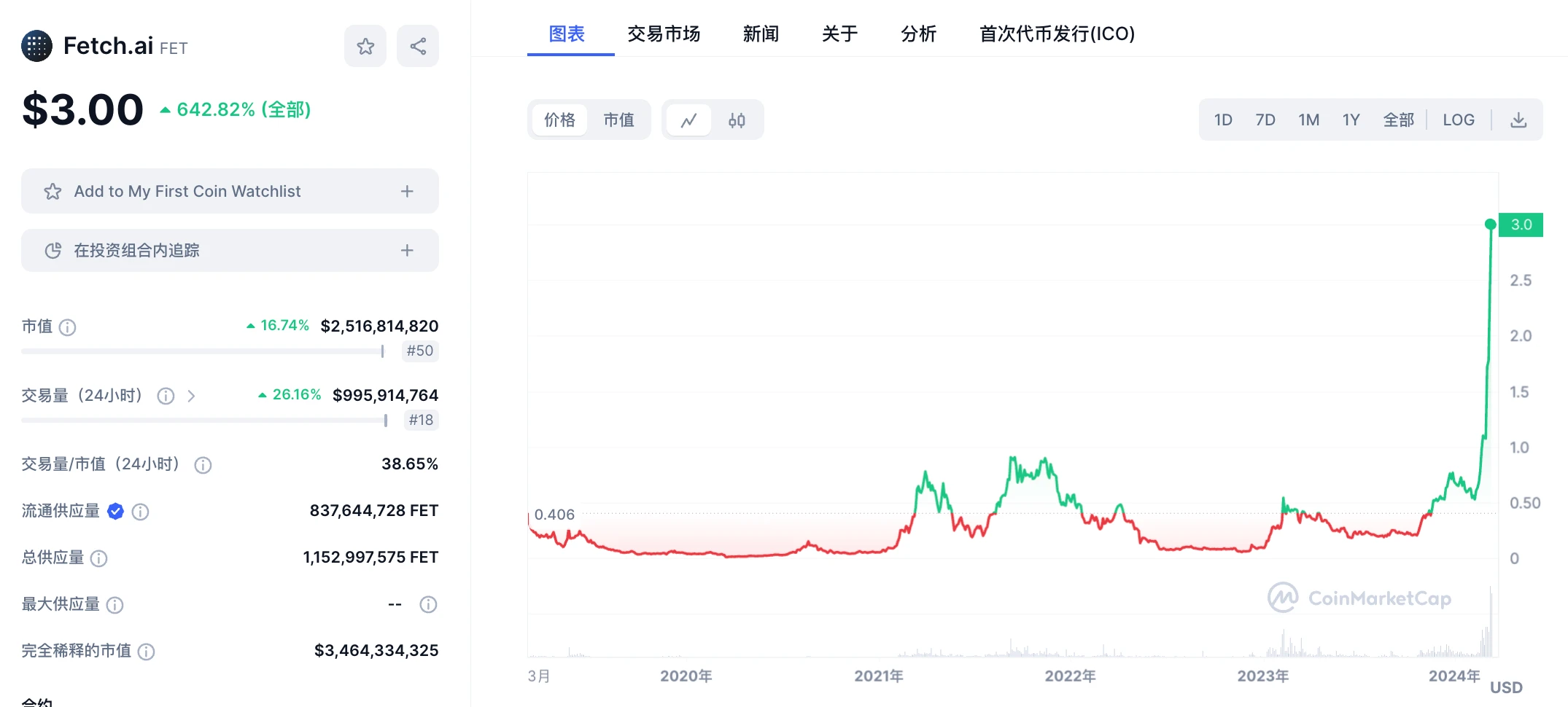
Task: Expand the chevron next to 交易量（24小时）
Action: pyautogui.click(x=192, y=396)
